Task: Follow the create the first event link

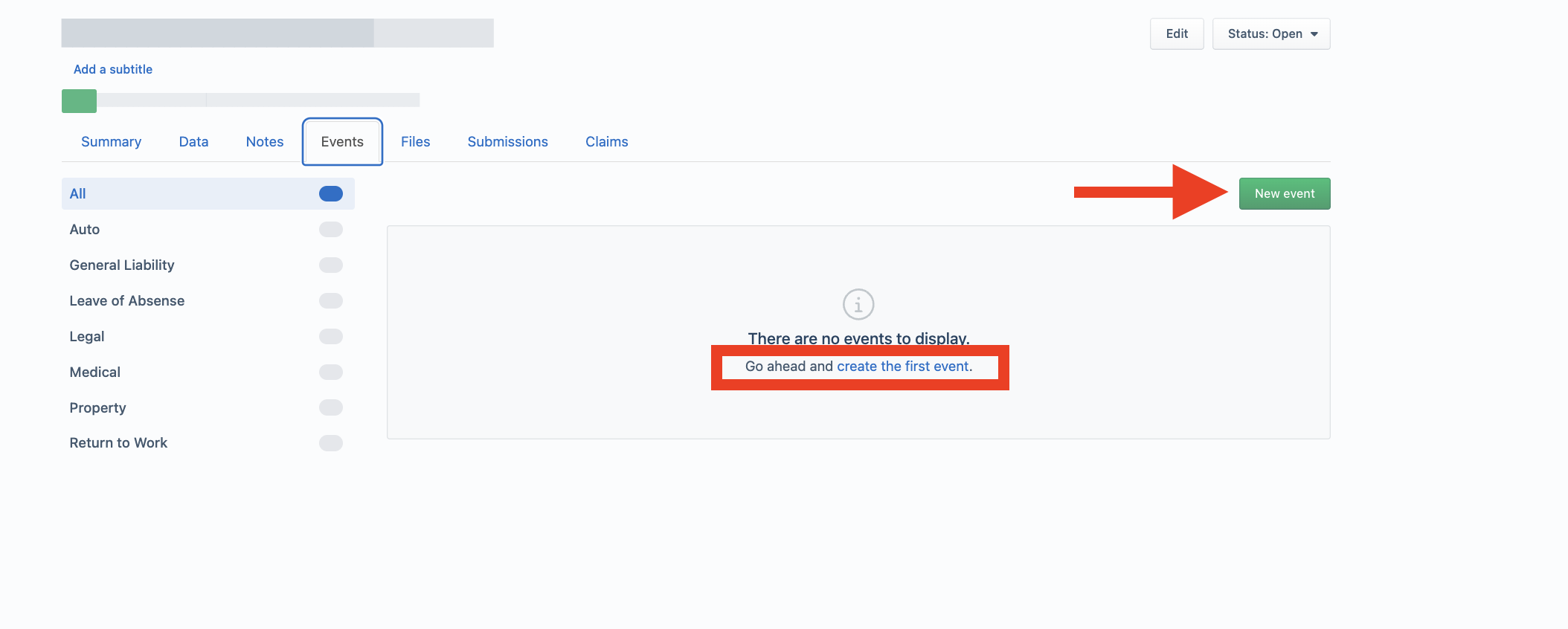Action: (x=903, y=367)
